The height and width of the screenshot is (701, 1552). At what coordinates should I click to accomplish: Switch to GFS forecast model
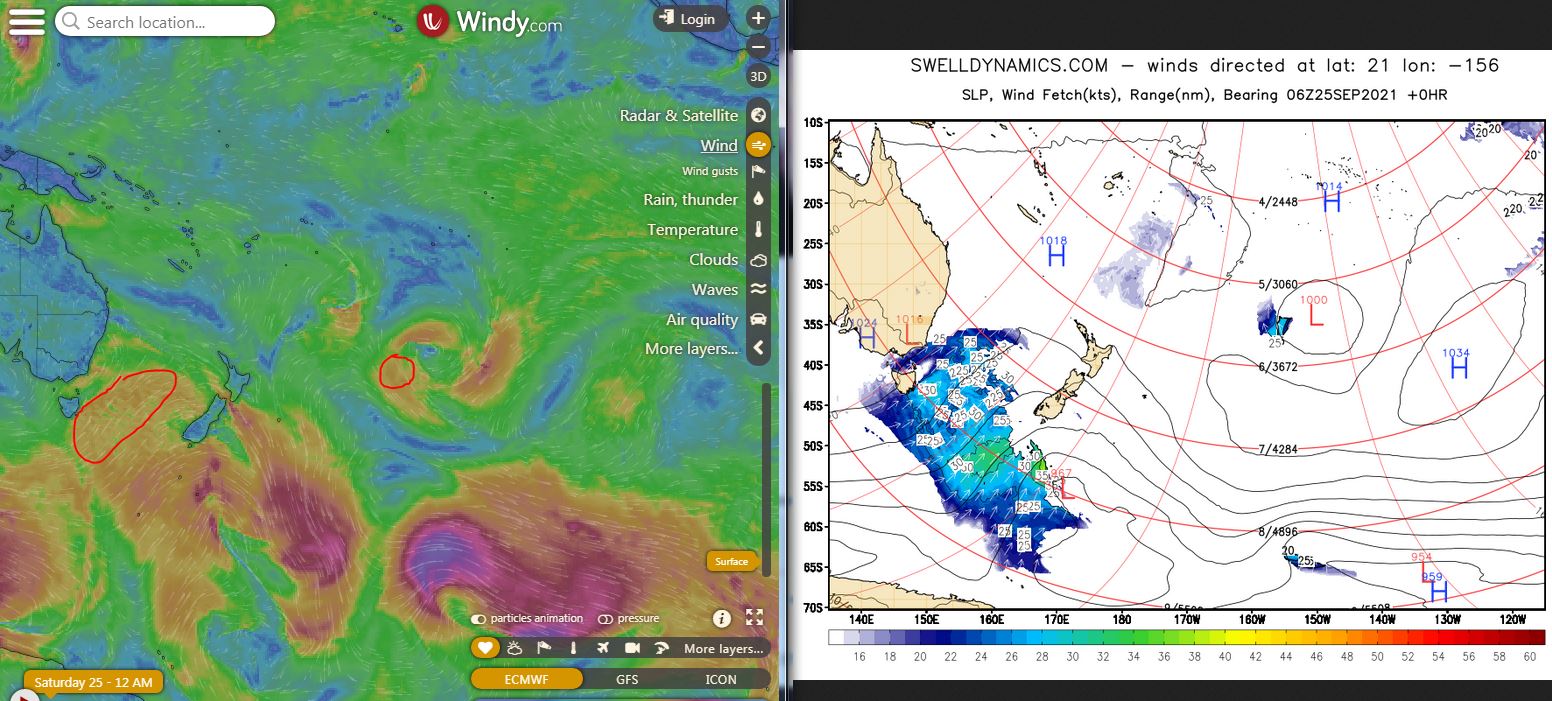(x=627, y=679)
